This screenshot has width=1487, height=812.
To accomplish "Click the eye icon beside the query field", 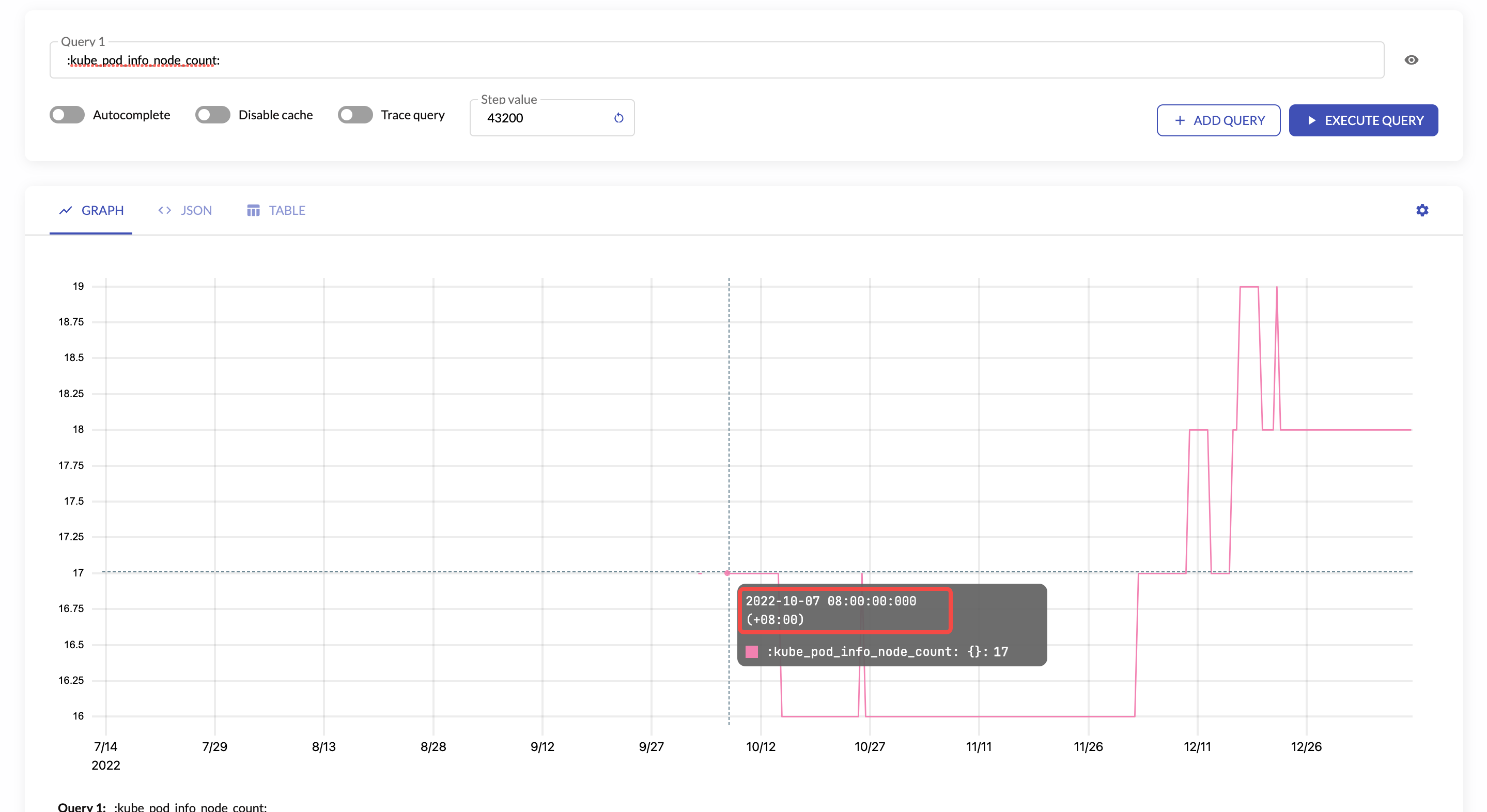I will [x=1412, y=60].
